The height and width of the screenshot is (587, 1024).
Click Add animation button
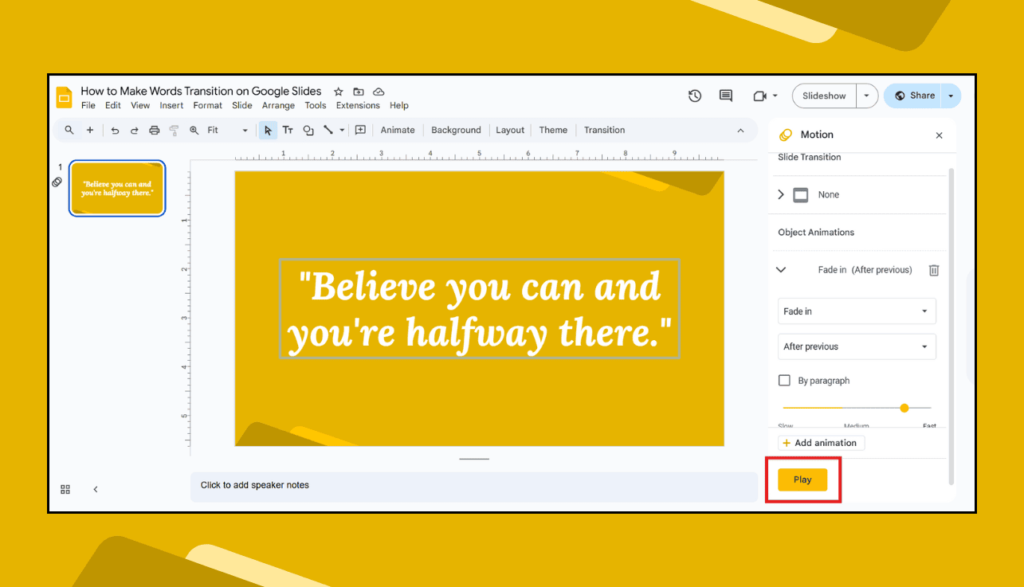pos(820,443)
